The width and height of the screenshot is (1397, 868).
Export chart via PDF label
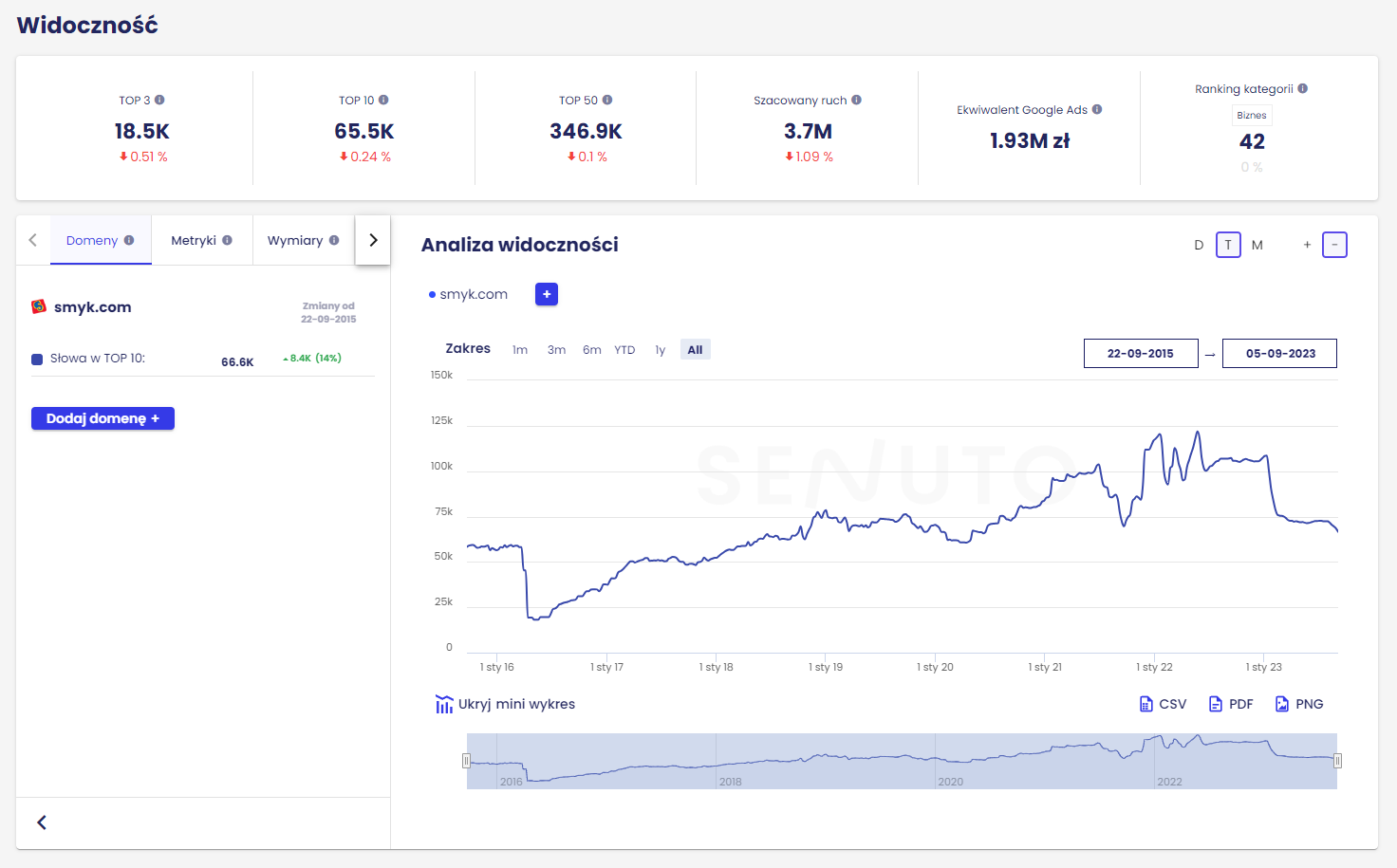point(1241,704)
